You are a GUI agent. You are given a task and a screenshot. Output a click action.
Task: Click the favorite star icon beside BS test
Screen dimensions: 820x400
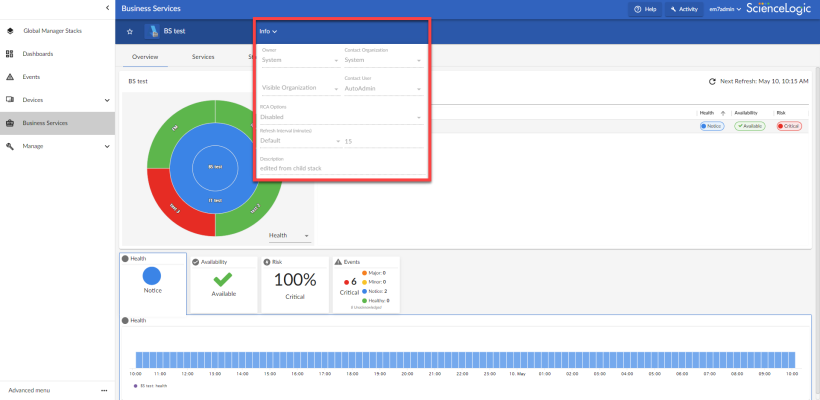[x=129, y=31]
